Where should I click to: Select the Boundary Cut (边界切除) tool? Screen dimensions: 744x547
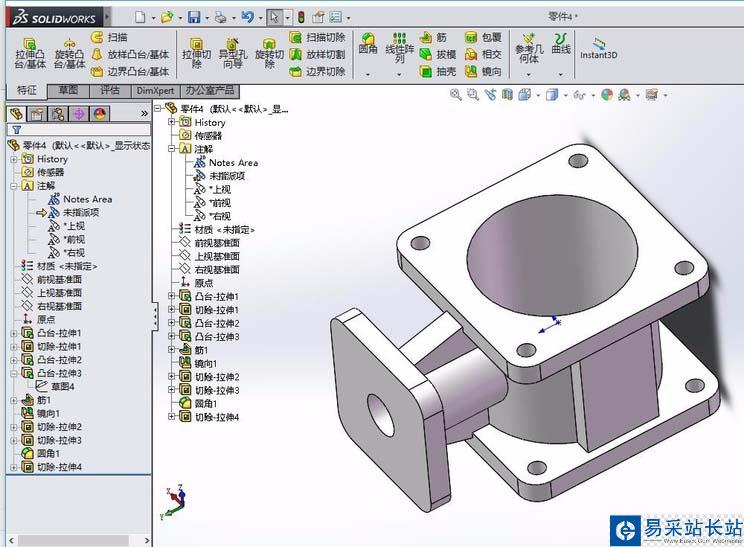coord(317,72)
